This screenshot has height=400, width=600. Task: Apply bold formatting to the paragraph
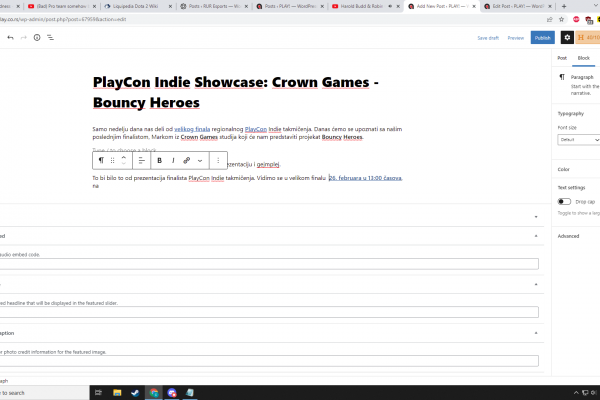160,160
